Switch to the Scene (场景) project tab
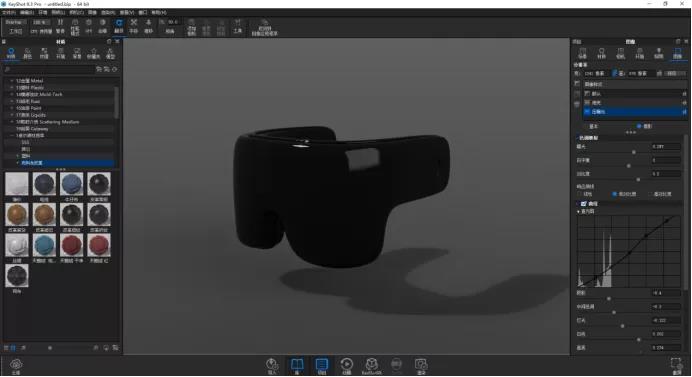This screenshot has height=377, width=692. click(583, 53)
